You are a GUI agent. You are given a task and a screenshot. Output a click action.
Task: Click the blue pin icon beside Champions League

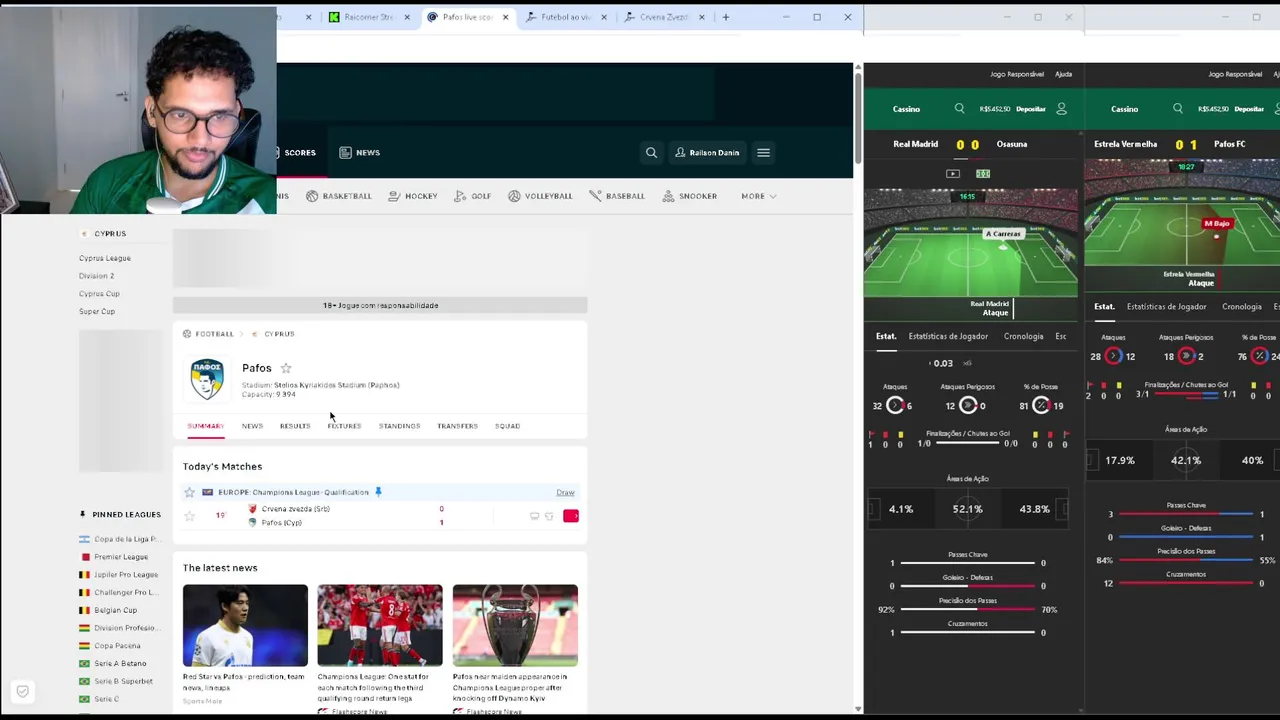(x=378, y=492)
